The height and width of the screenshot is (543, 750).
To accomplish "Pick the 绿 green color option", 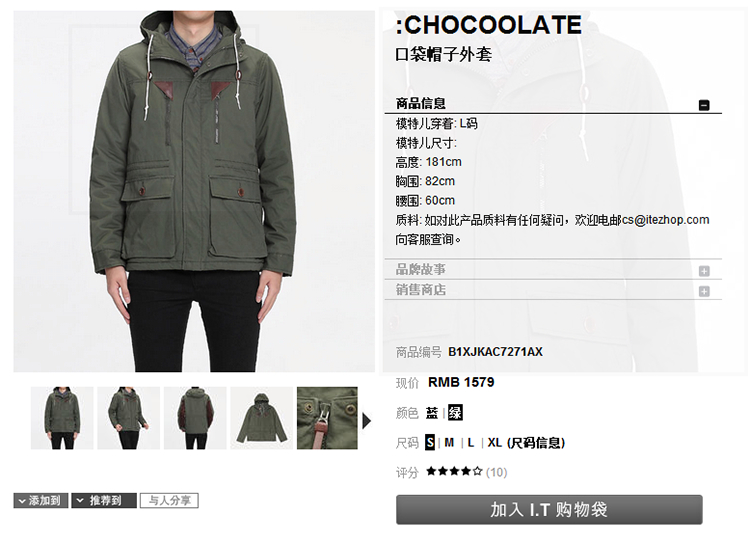I will coord(455,412).
